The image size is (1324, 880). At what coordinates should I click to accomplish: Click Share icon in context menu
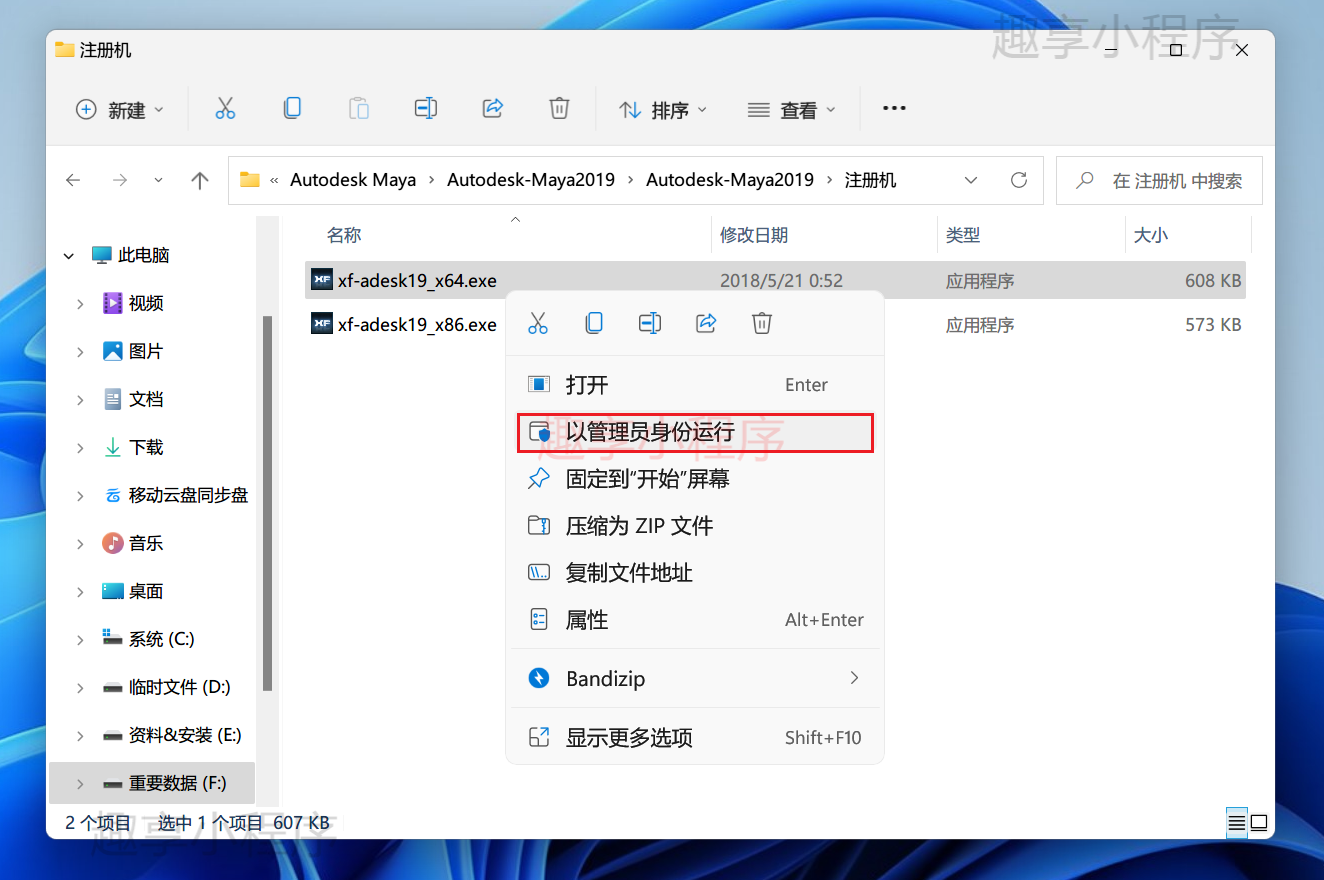pyautogui.click(x=706, y=323)
